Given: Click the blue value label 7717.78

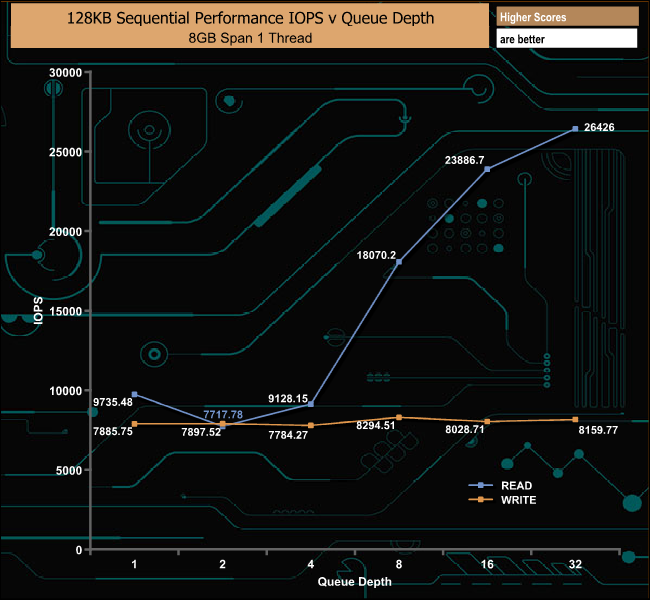Looking at the screenshot, I should tap(223, 414).
